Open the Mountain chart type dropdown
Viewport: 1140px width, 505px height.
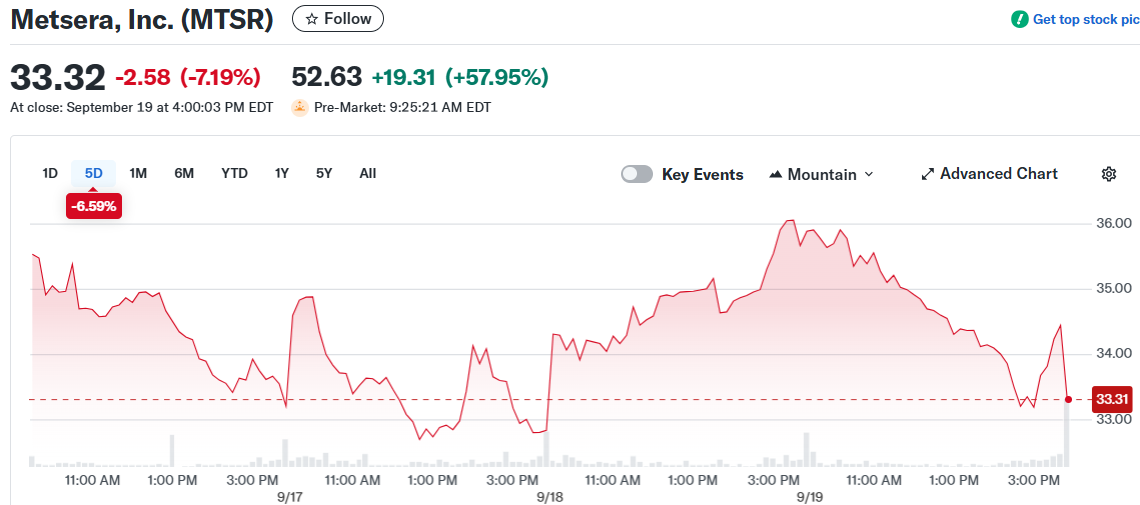click(821, 174)
